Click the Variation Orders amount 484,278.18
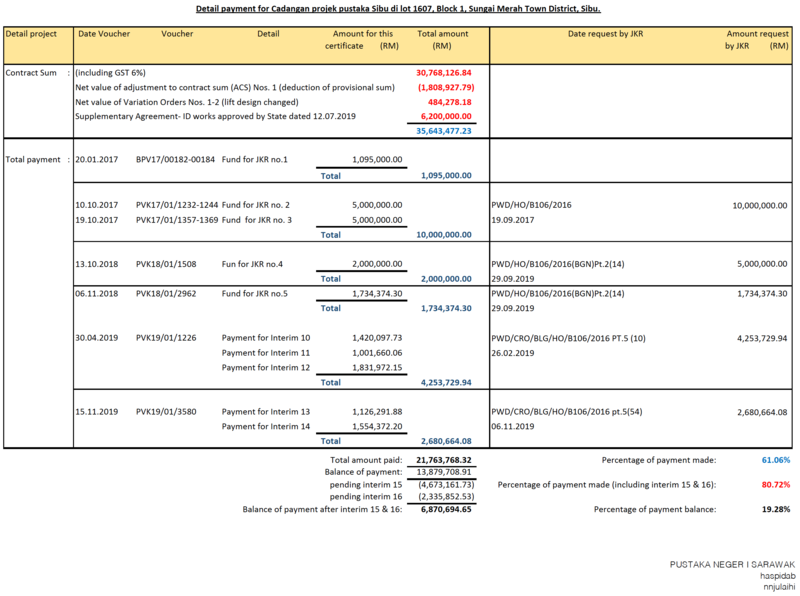 (449, 102)
